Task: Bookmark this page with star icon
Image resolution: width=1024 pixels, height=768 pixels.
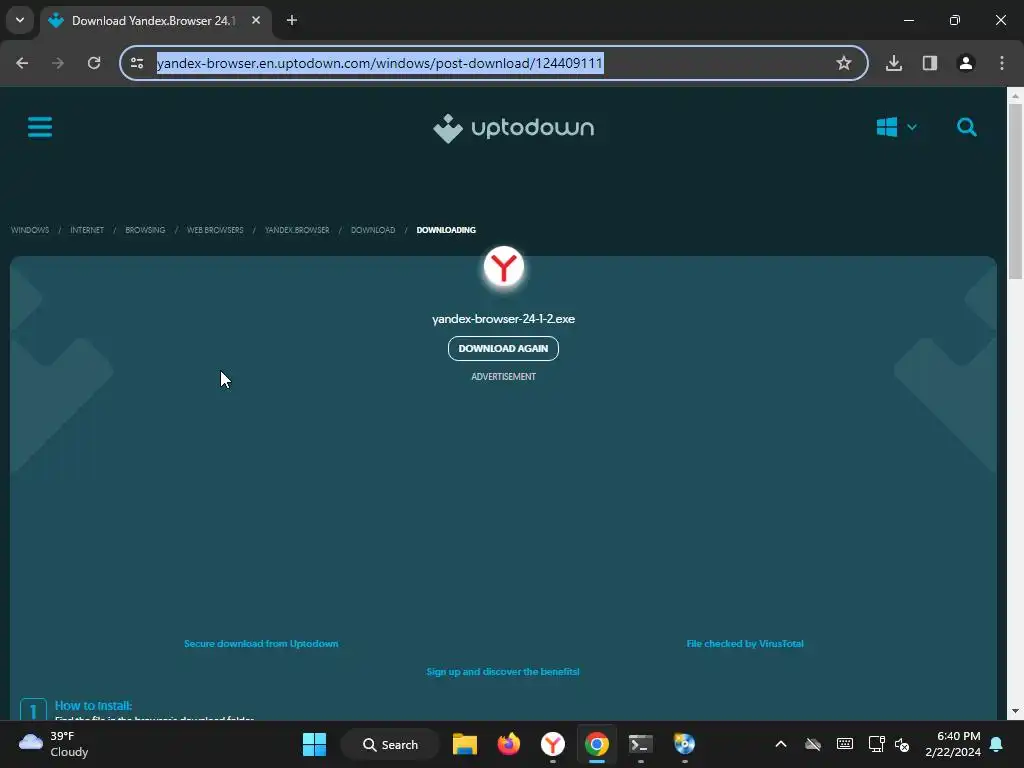Action: pyautogui.click(x=844, y=63)
